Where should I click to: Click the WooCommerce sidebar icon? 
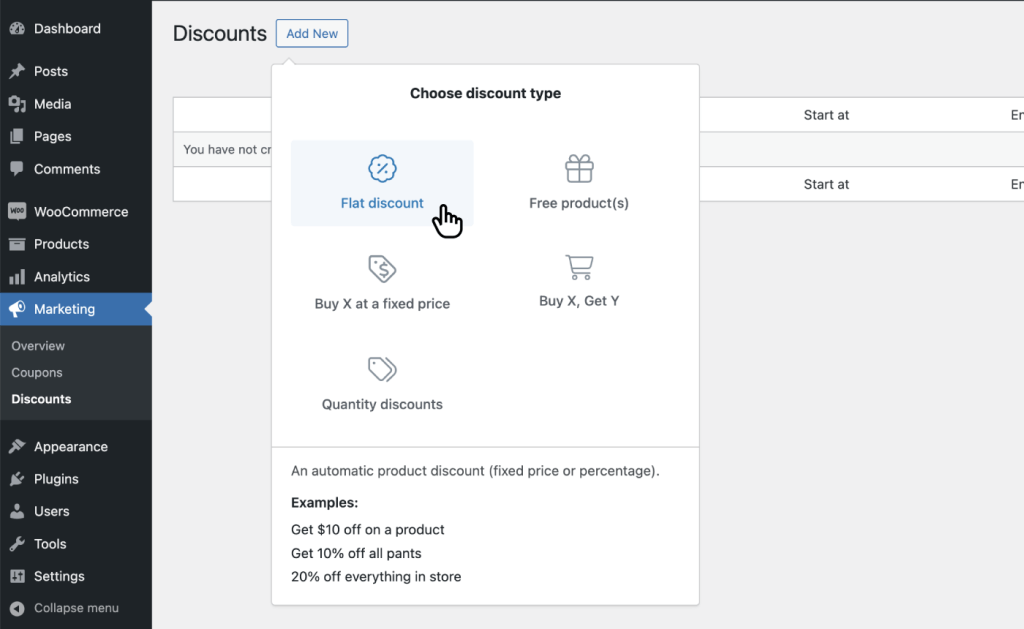click(18, 211)
